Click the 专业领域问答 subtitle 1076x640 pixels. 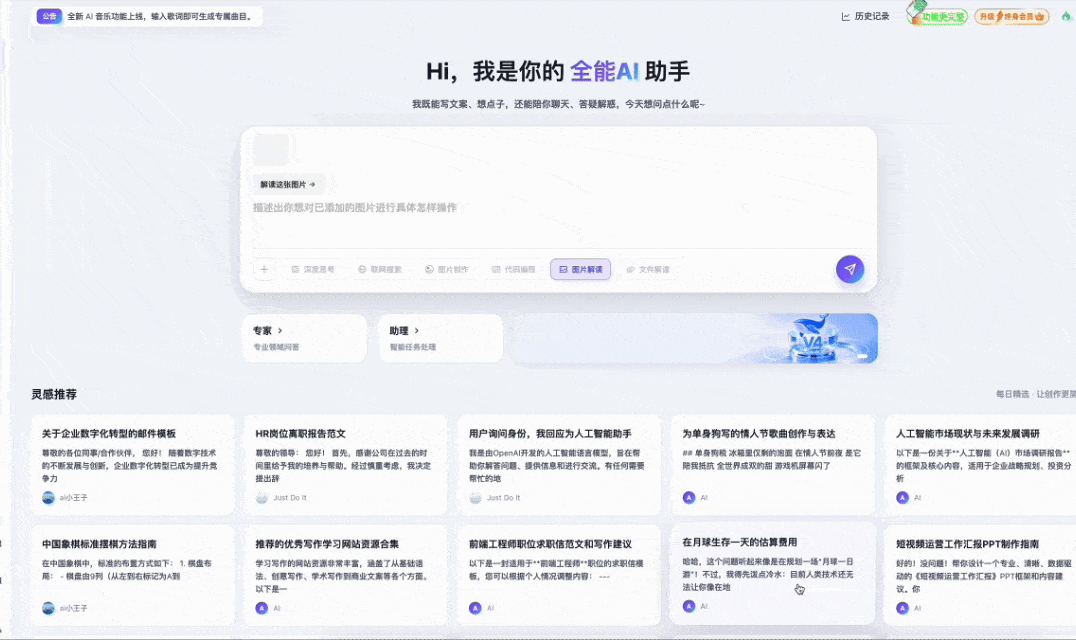277,347
